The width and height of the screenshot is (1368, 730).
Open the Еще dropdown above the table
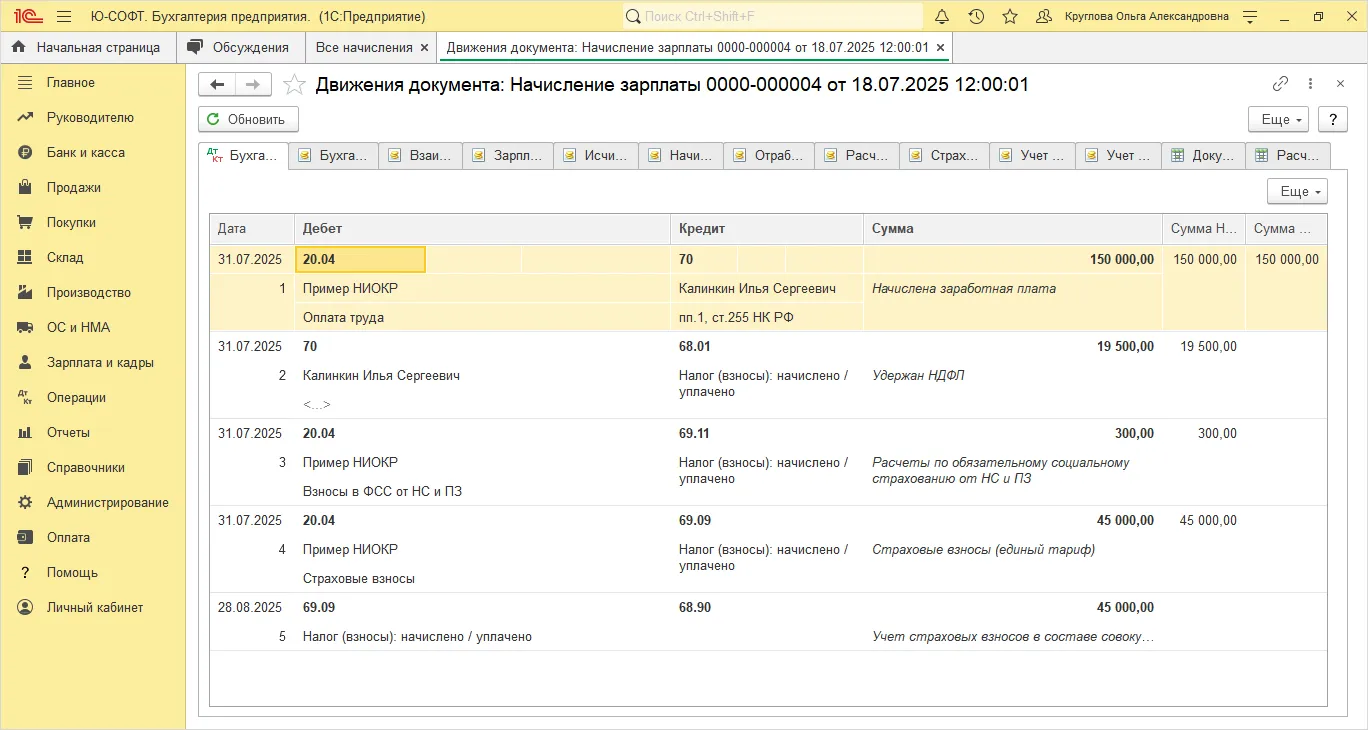click(1297, 191)
